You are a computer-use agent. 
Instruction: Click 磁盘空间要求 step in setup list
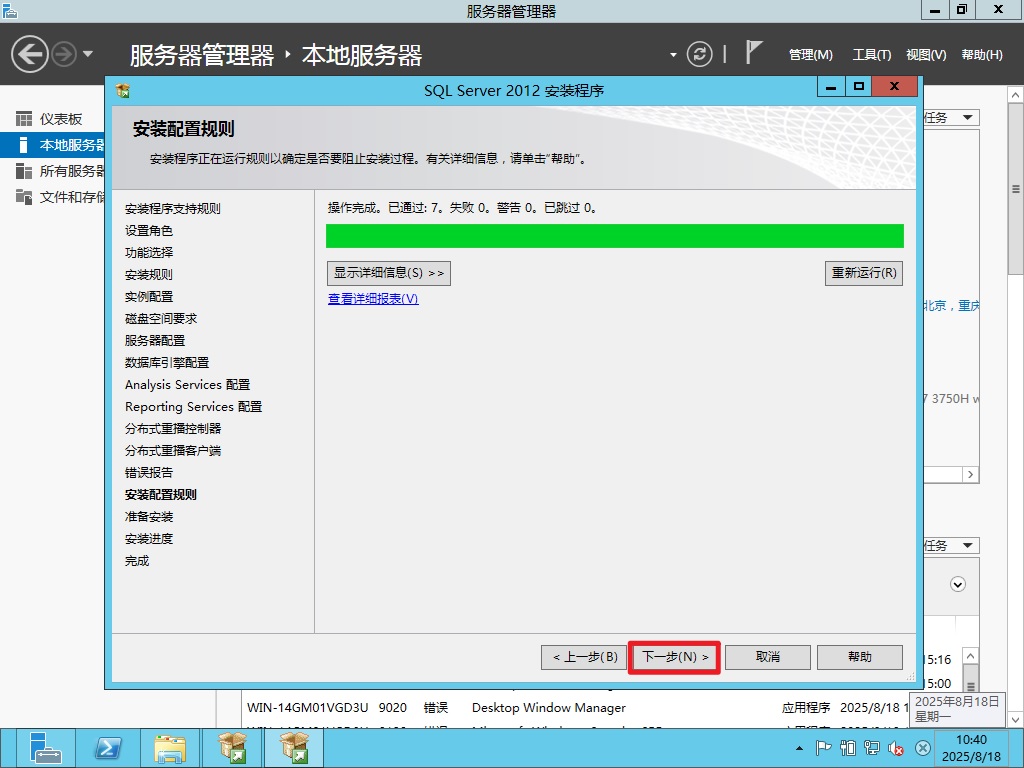click(x=161, y=319)
